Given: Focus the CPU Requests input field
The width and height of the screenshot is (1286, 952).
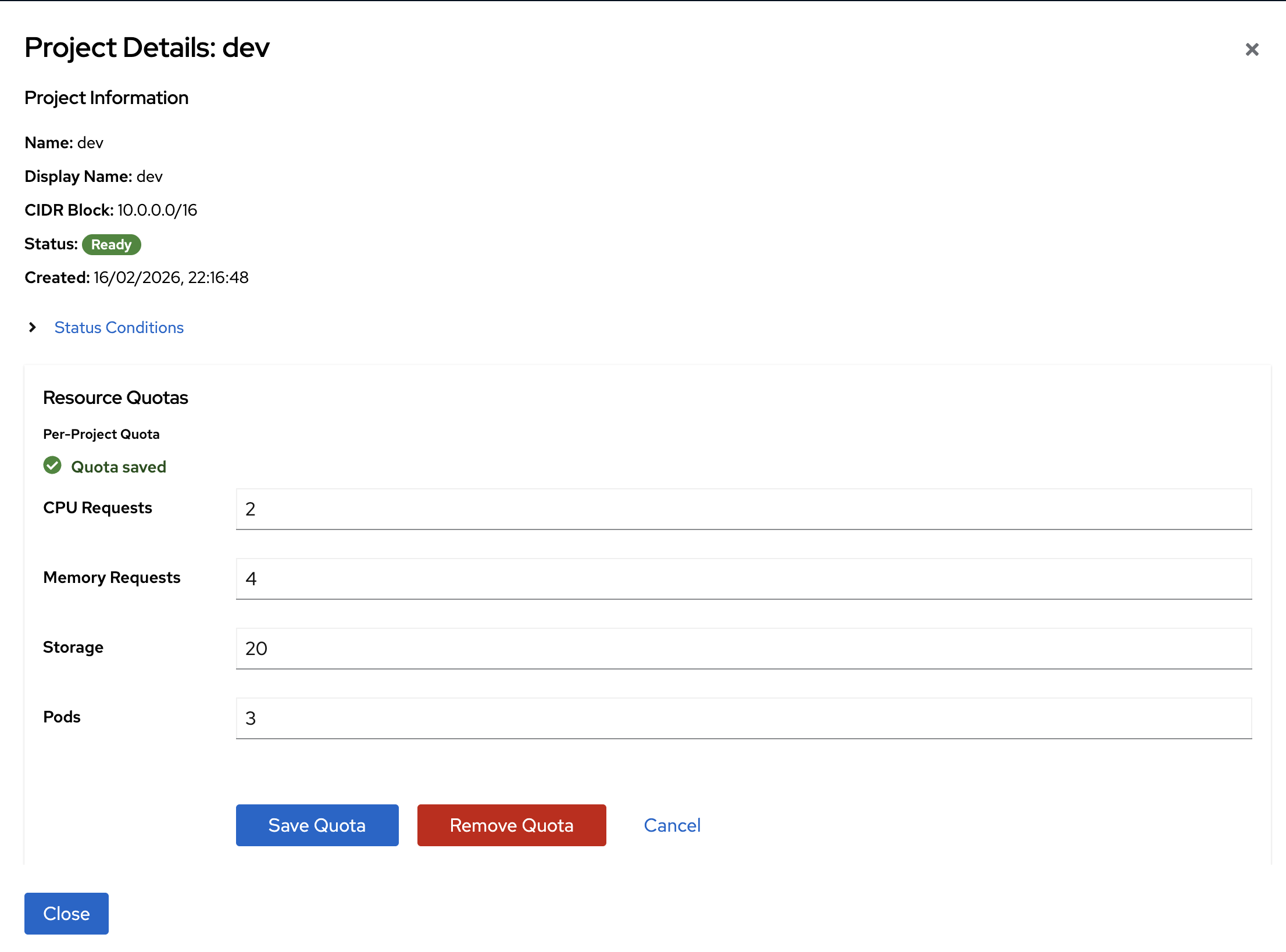Looking at the screenshot, I should (743, 509).
